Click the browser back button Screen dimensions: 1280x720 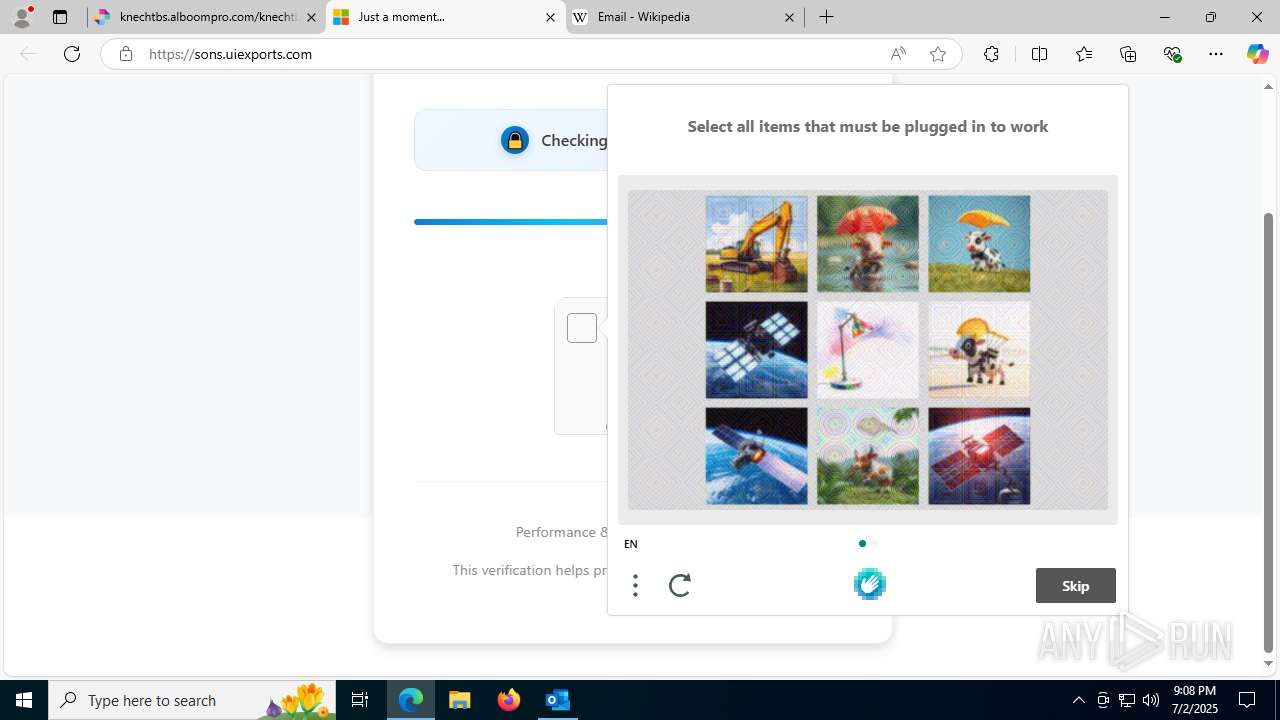[x=28, y=54]
